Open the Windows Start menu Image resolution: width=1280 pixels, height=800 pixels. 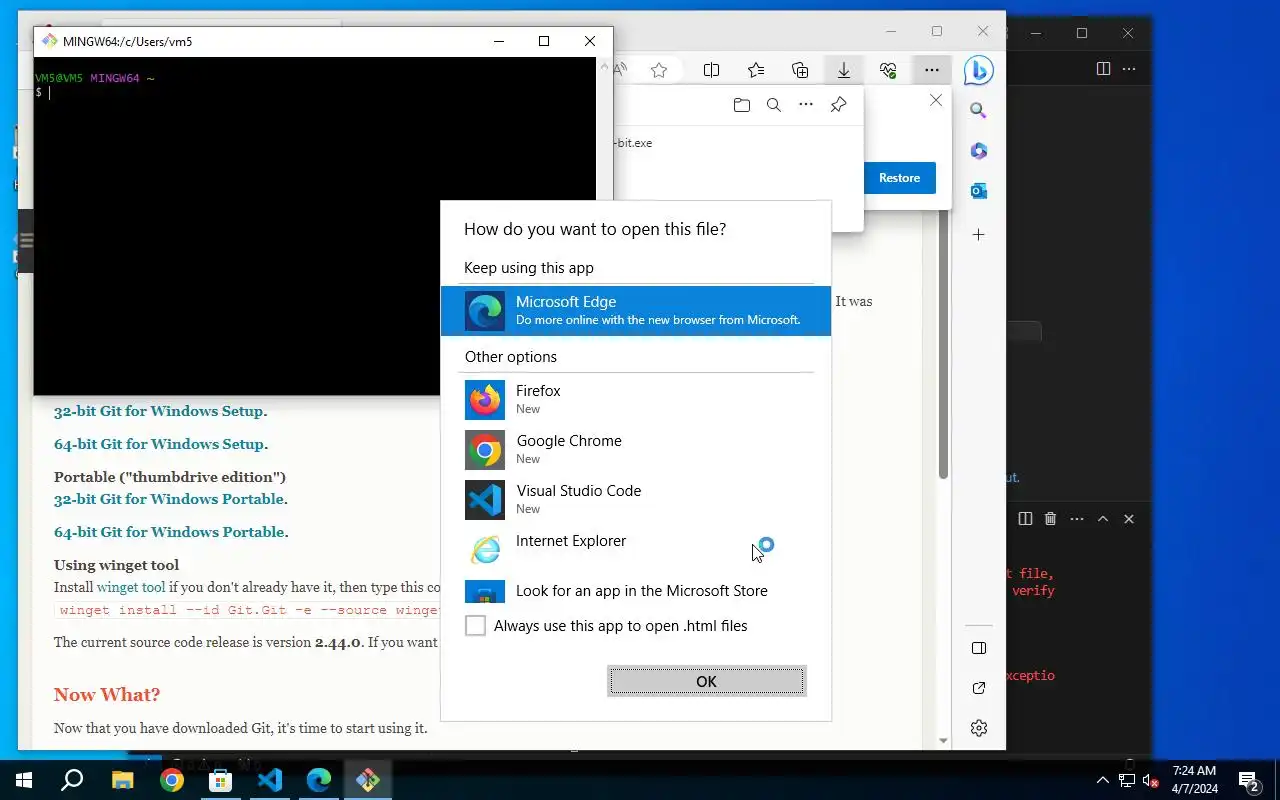coord(24,780)
